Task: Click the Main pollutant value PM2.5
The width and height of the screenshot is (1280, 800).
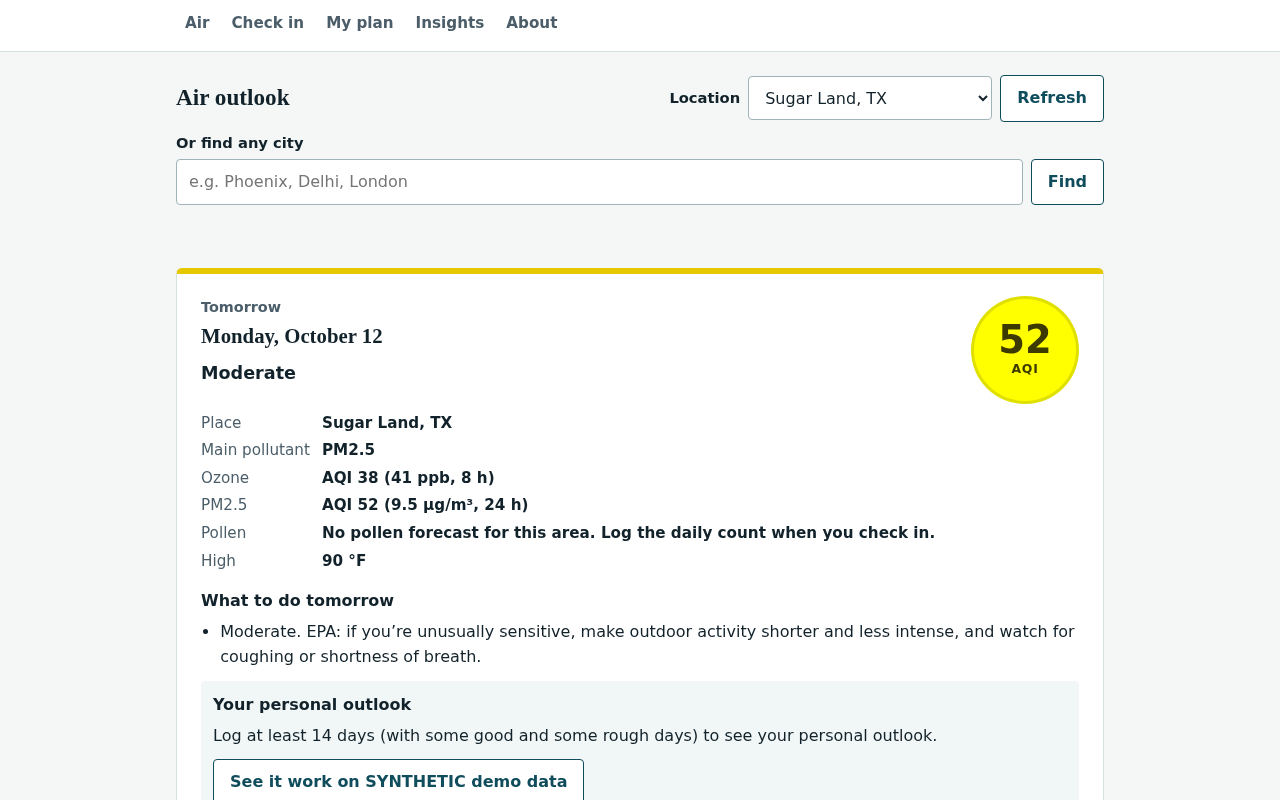Action: [348, 450]
